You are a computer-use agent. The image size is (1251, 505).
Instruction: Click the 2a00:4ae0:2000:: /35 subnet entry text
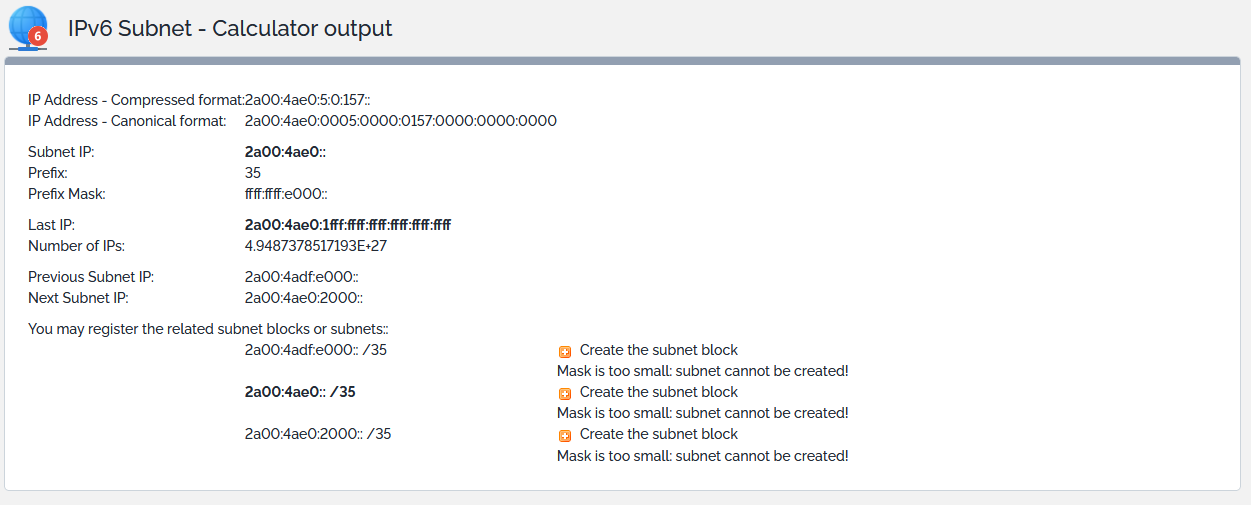click(317, 434)
